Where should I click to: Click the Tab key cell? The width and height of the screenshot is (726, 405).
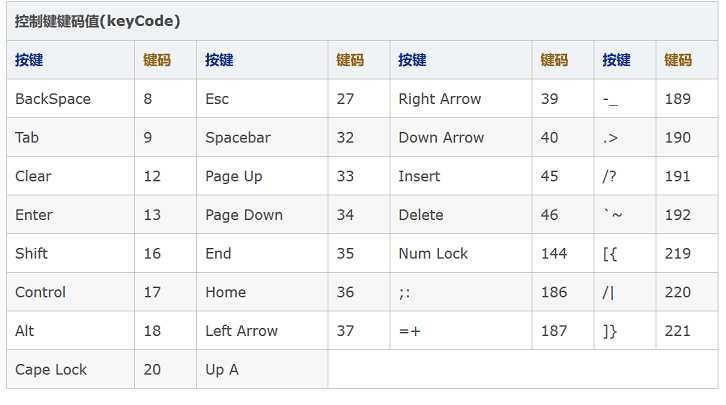[27, 138]
